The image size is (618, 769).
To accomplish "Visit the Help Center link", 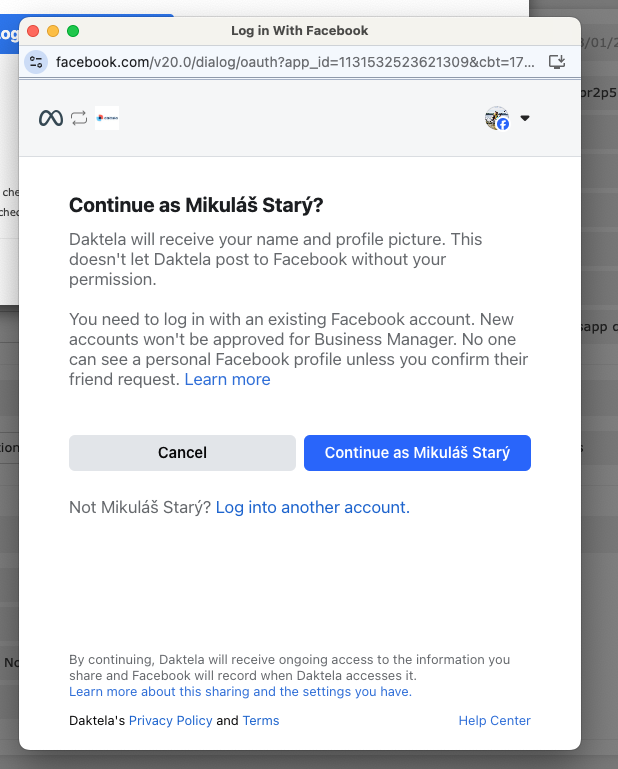I will [x=494, y=721].
